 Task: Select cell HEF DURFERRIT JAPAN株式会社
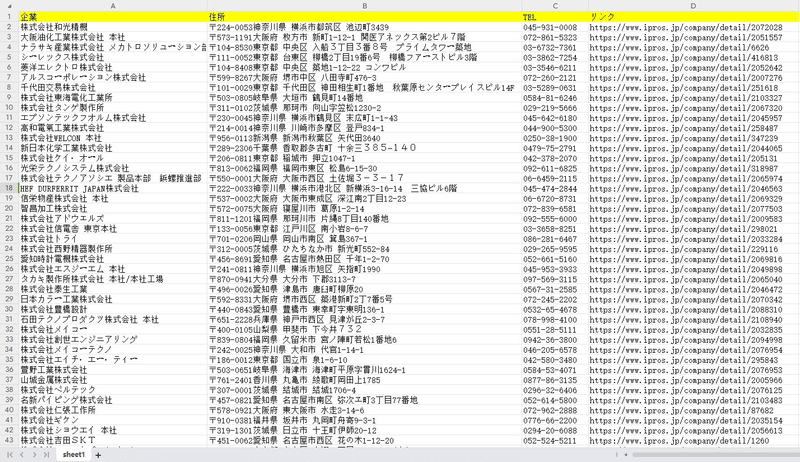[x=113, y=188]
